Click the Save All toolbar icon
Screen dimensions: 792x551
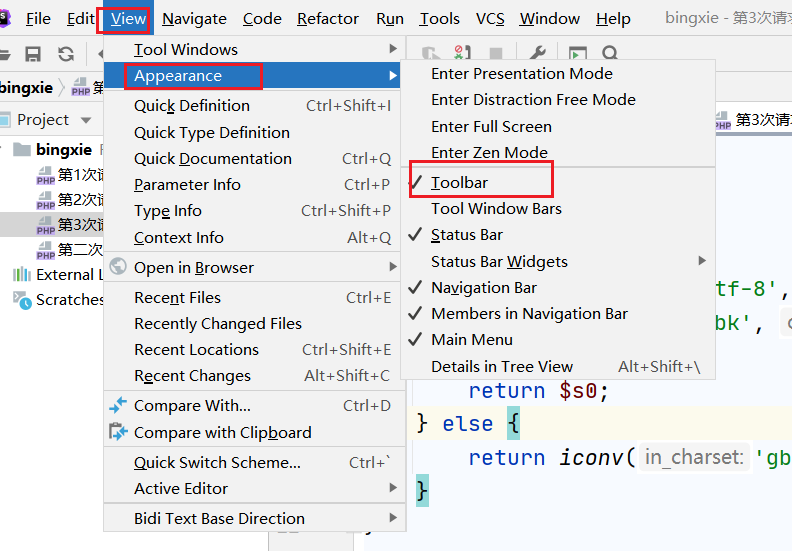[33, 54]
